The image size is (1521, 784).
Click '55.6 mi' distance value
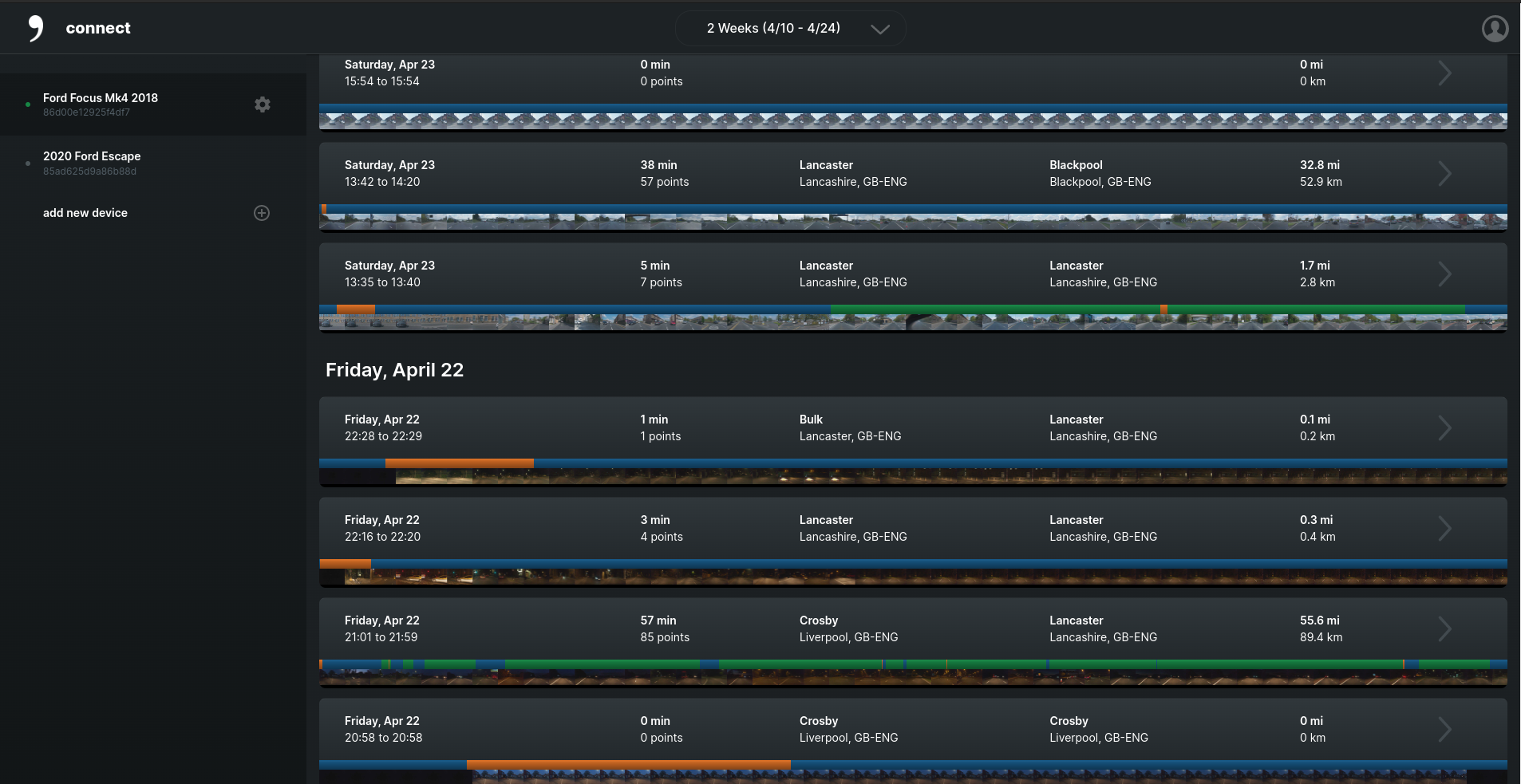point(1320,621)
